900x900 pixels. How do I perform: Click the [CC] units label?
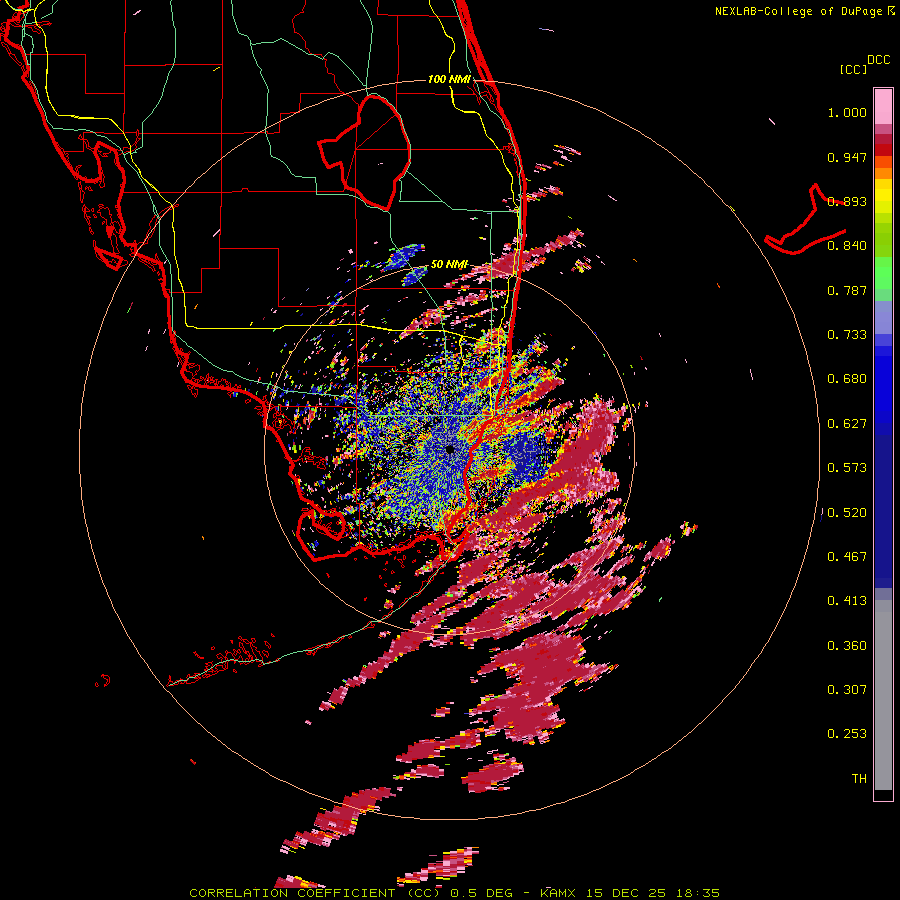[853, 69]
